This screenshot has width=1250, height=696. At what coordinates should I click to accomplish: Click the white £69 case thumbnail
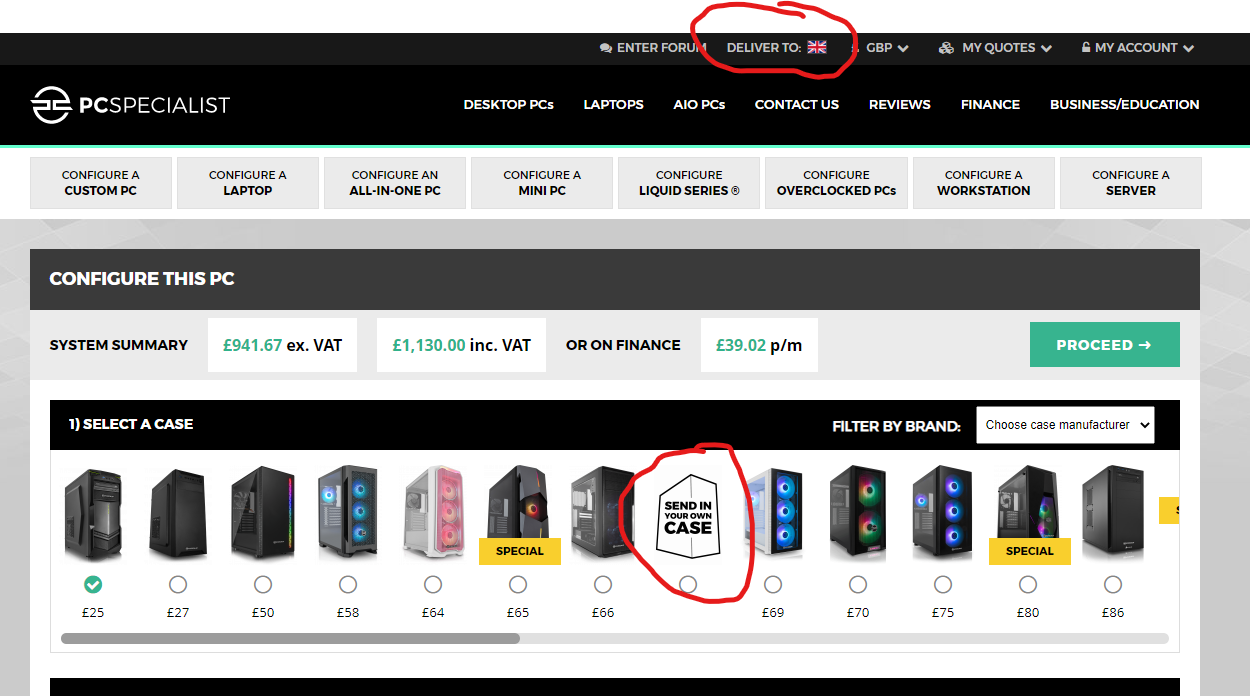click(x=773, y=514)
